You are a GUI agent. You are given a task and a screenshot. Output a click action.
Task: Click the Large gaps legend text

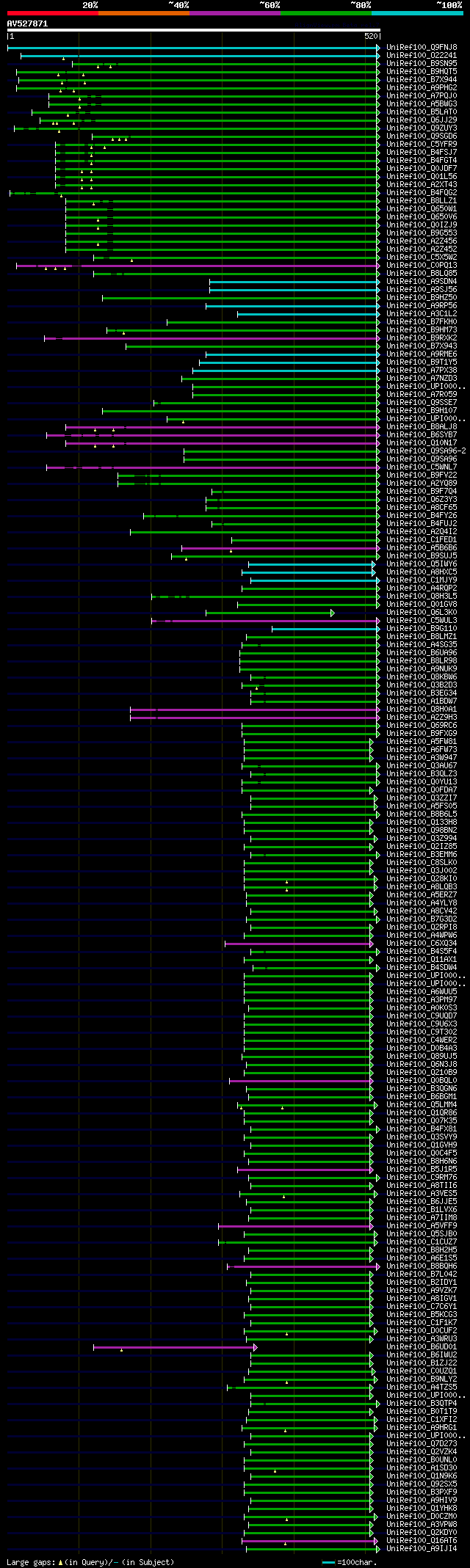click(90, 1561)
